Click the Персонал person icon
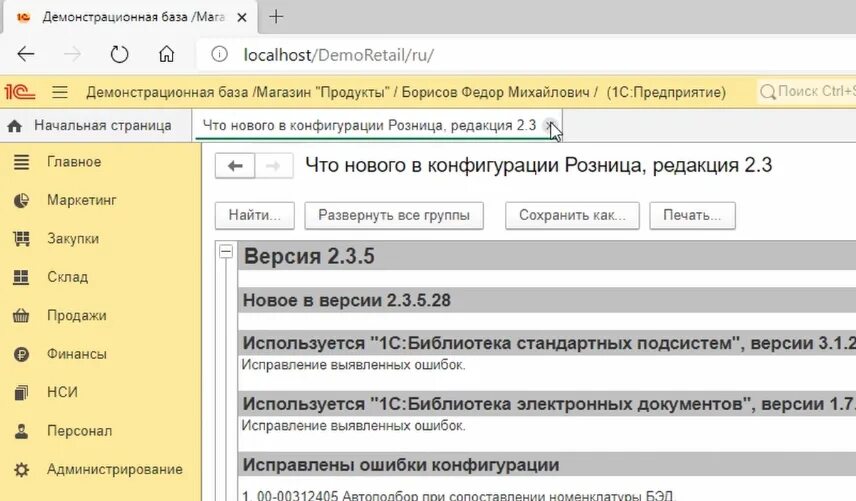 pyautogui.click(x=21, y=431)
